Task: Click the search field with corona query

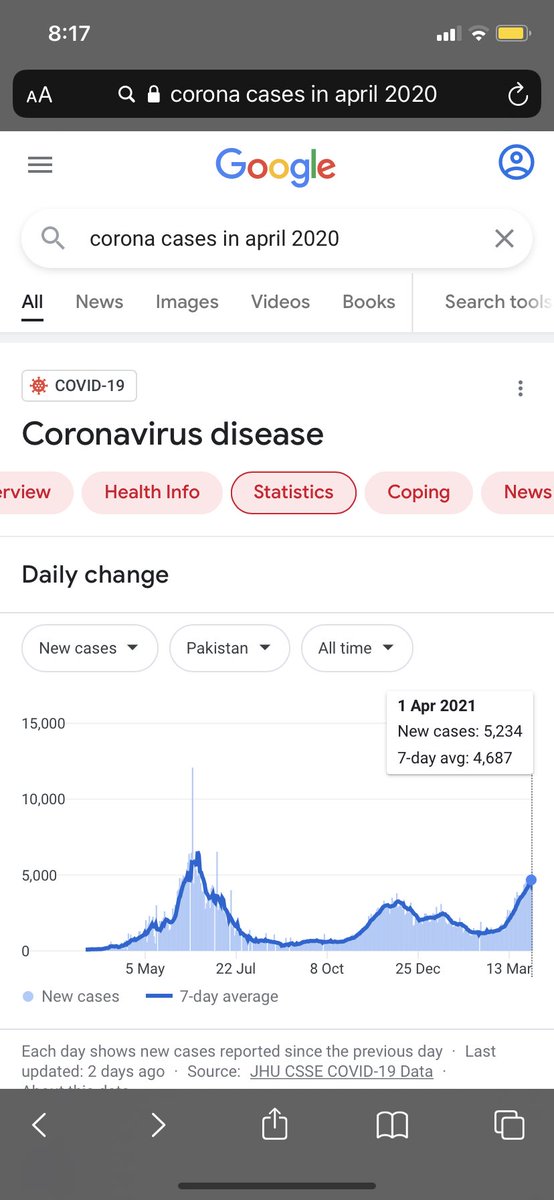Action: pyautogui.click(x=277, y=238)
